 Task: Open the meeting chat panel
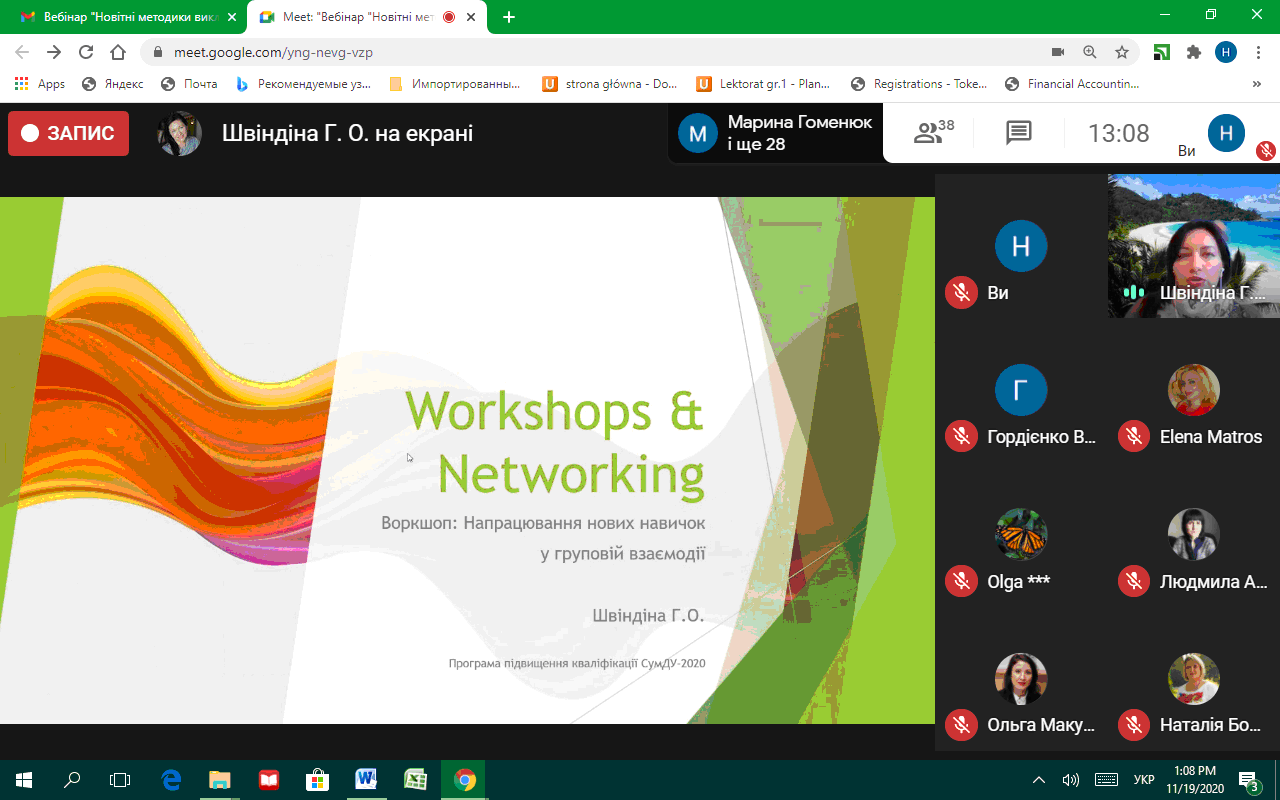pos(1018,133)
